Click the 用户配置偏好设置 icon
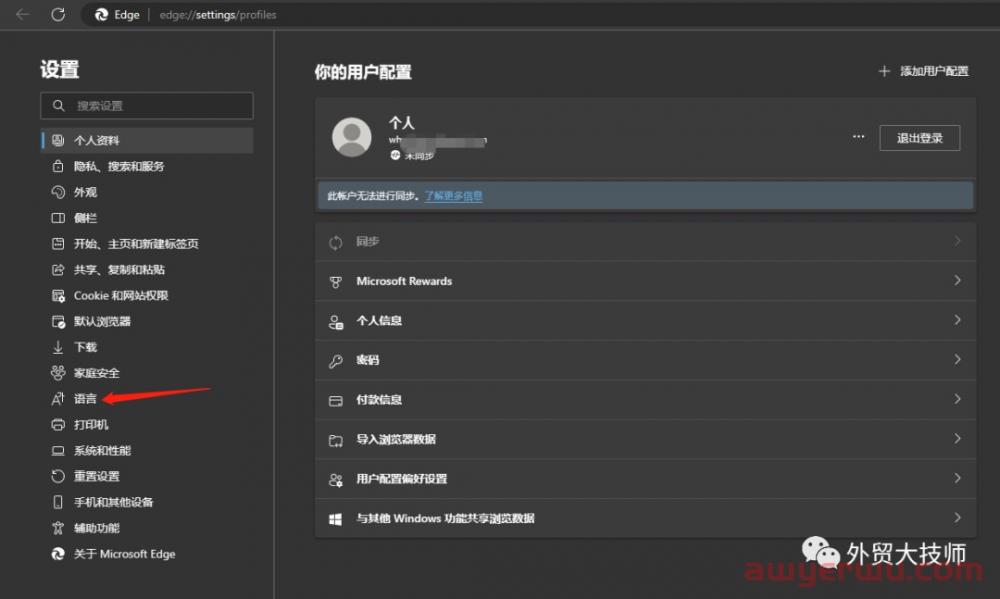 [x=335, y=480]
